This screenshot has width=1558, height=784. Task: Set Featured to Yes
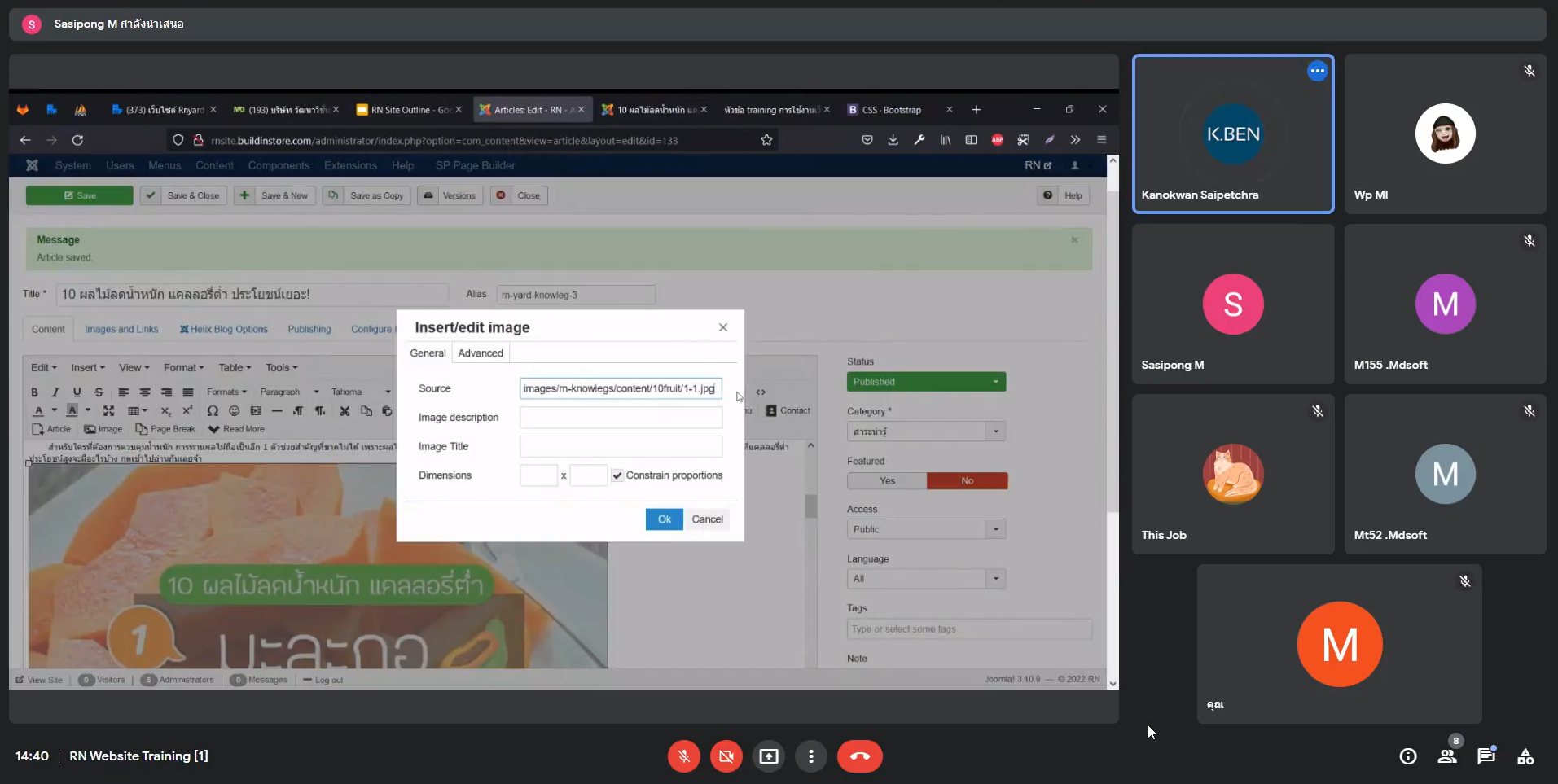pyautogui.click(x=887, y=481)
